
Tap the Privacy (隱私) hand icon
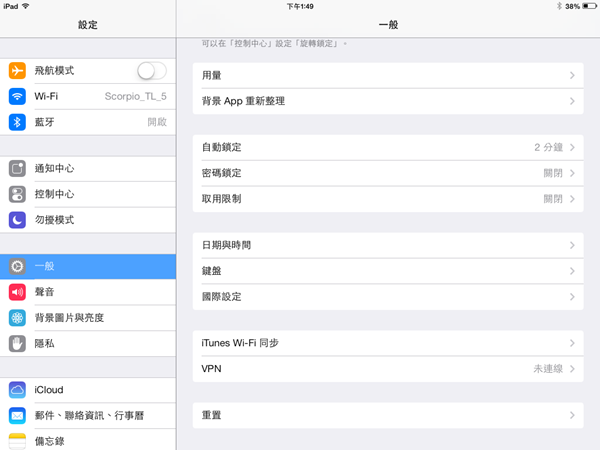(17, 344)
